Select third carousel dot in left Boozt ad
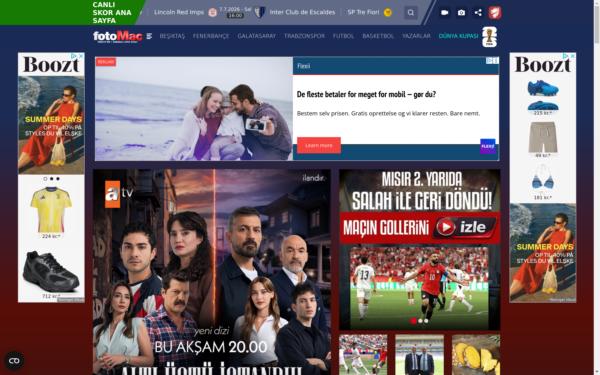The width and height of the screenshot is (600, 375). tap(58, 179)
